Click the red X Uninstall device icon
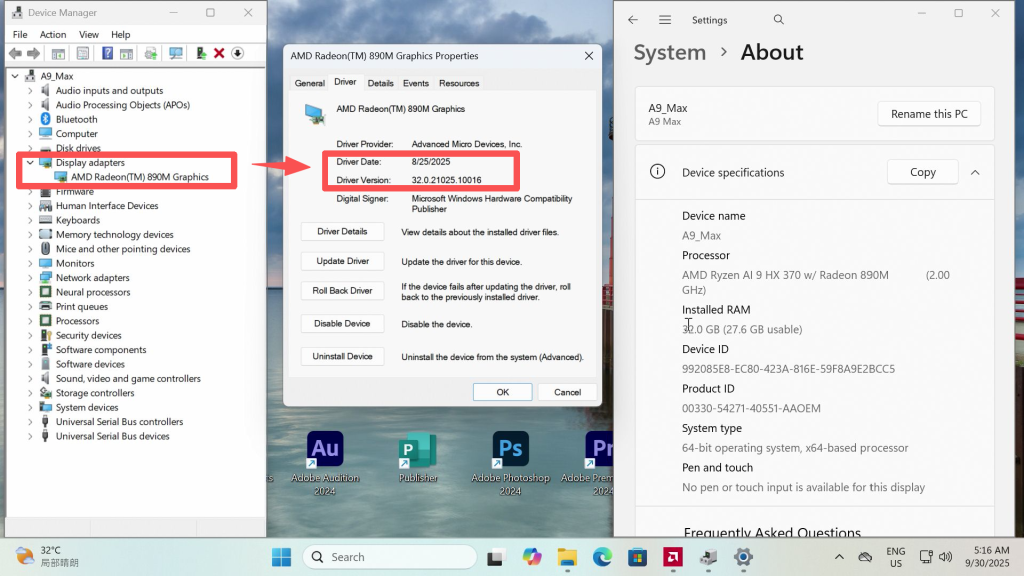The width and height of the screenshot is (1024, 576). coord(219,53)
